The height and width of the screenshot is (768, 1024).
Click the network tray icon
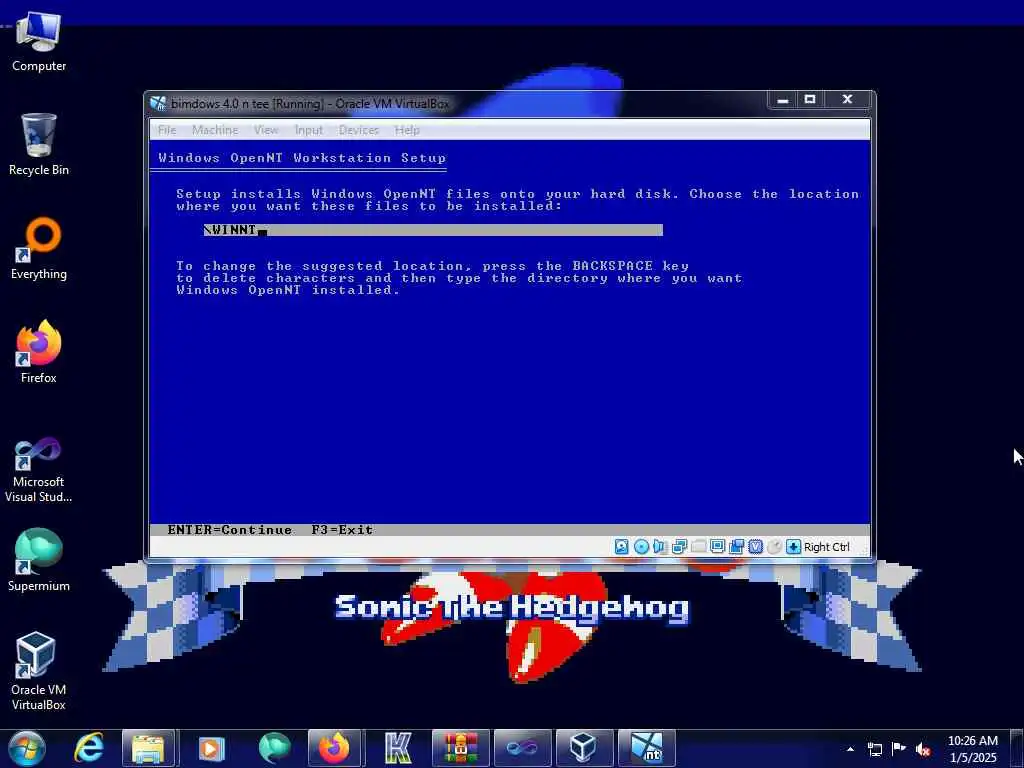pos(874,750)
